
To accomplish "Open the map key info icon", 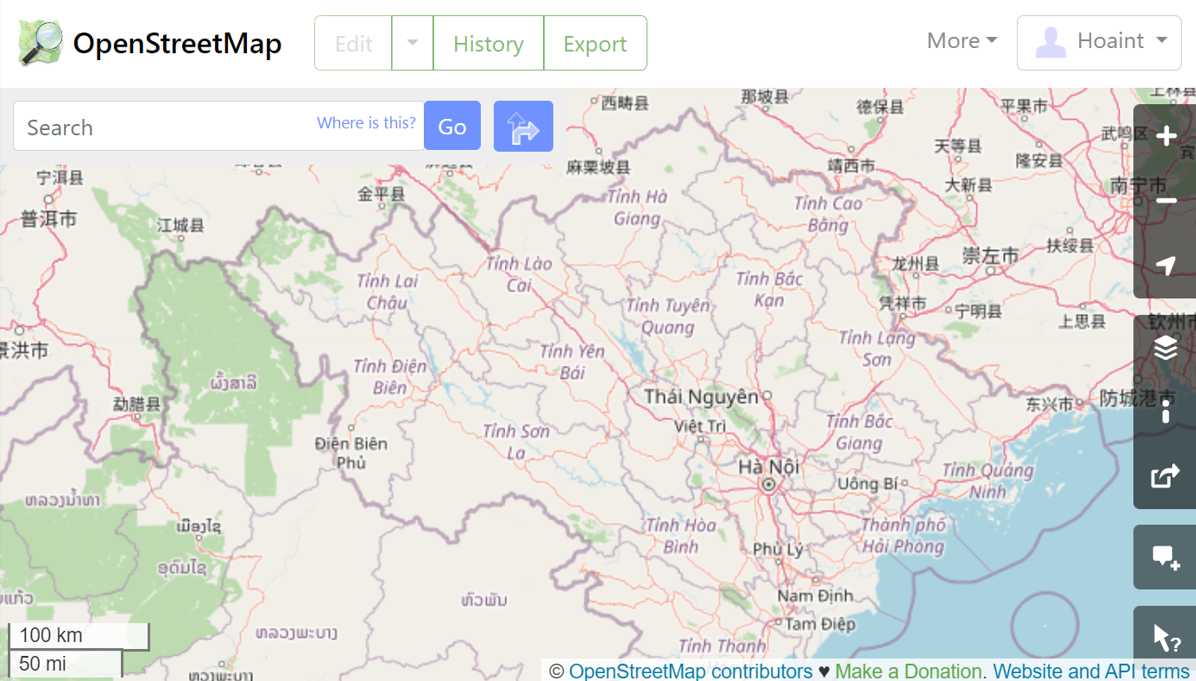I will (x=1165, y=413).
